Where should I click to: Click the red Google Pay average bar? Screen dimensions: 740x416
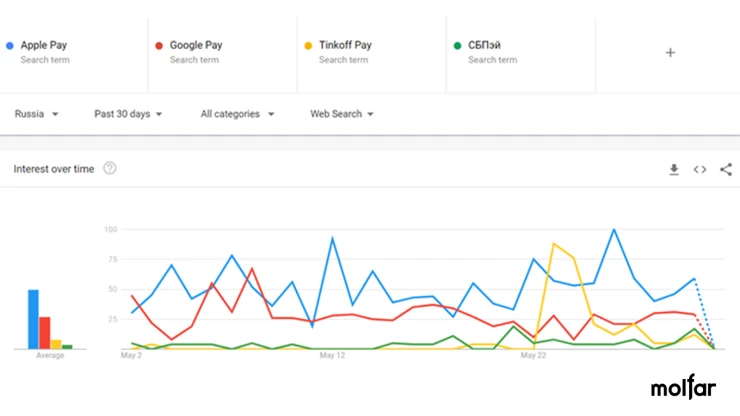(x=44, y=333)
